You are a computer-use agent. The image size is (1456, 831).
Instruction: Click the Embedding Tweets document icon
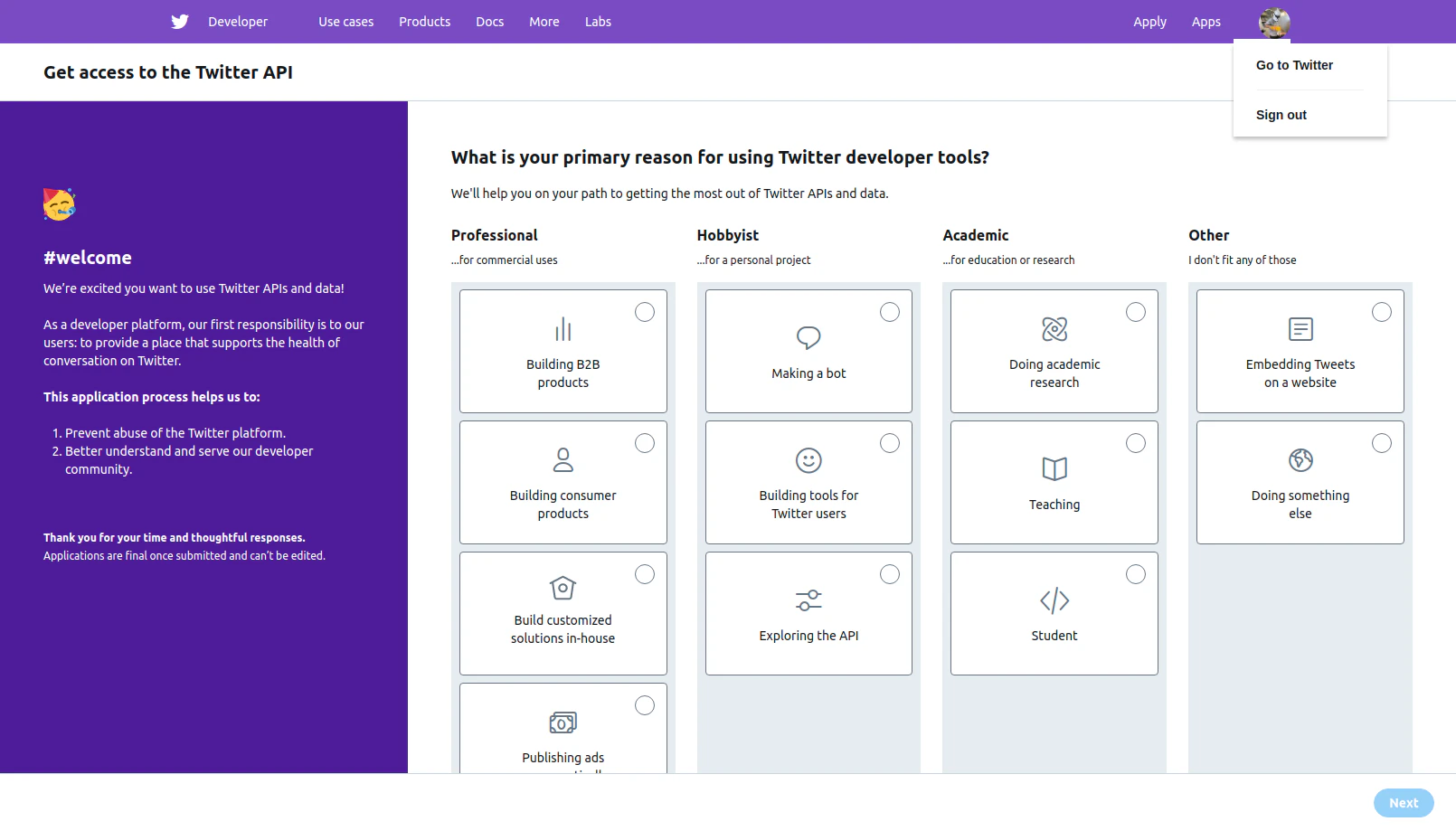tap(1300, 329)
